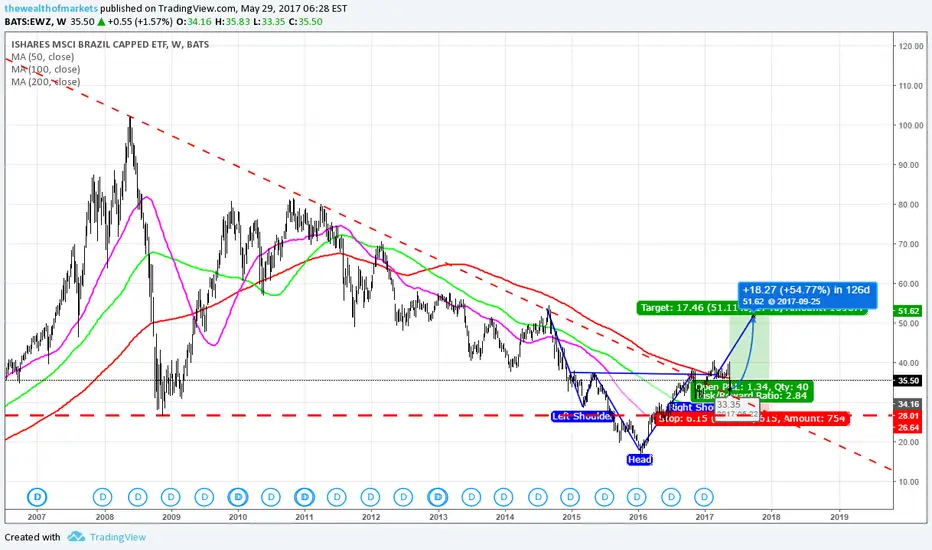The width and height of the screenshot is (932, 550).
Task: Click the 80.00 price axis label
Action: click(x=911, y=205)
